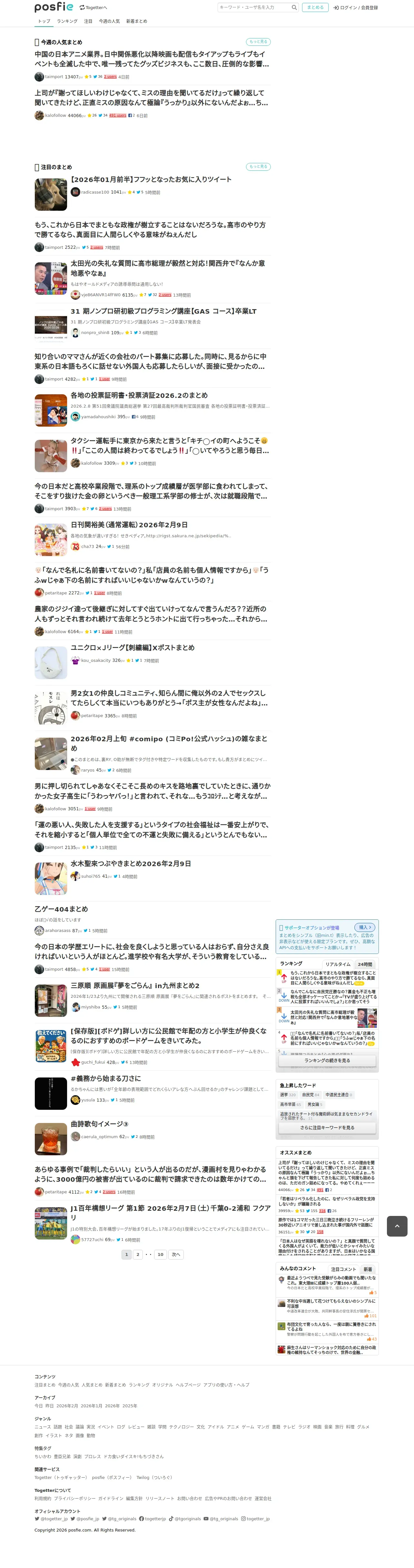Viewport: 414px width, 1568px height.
Task: Click the posfie logo
Action: coord(54,7)
